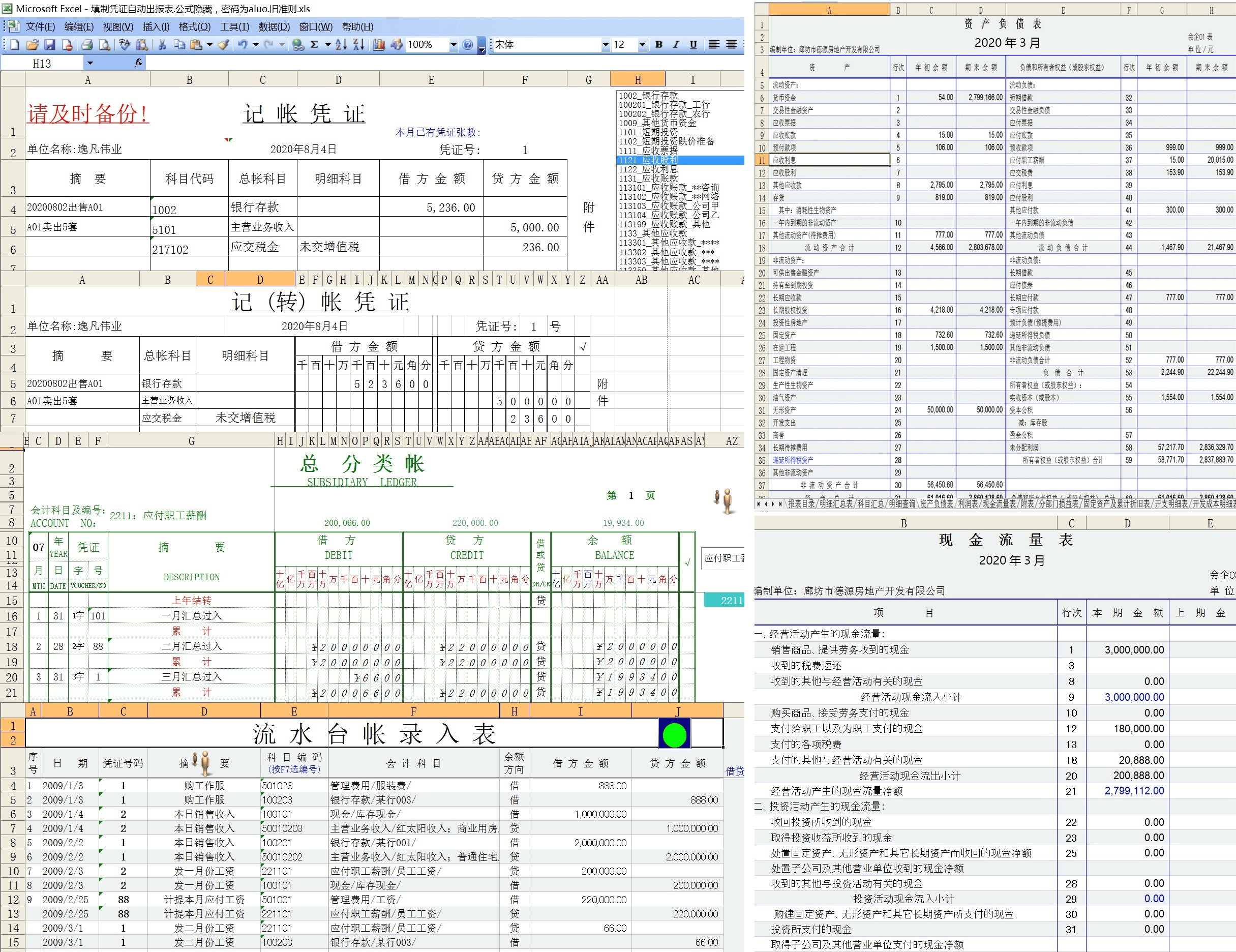
Task: Create a new workbook with New icon
Action: point(15,45)
